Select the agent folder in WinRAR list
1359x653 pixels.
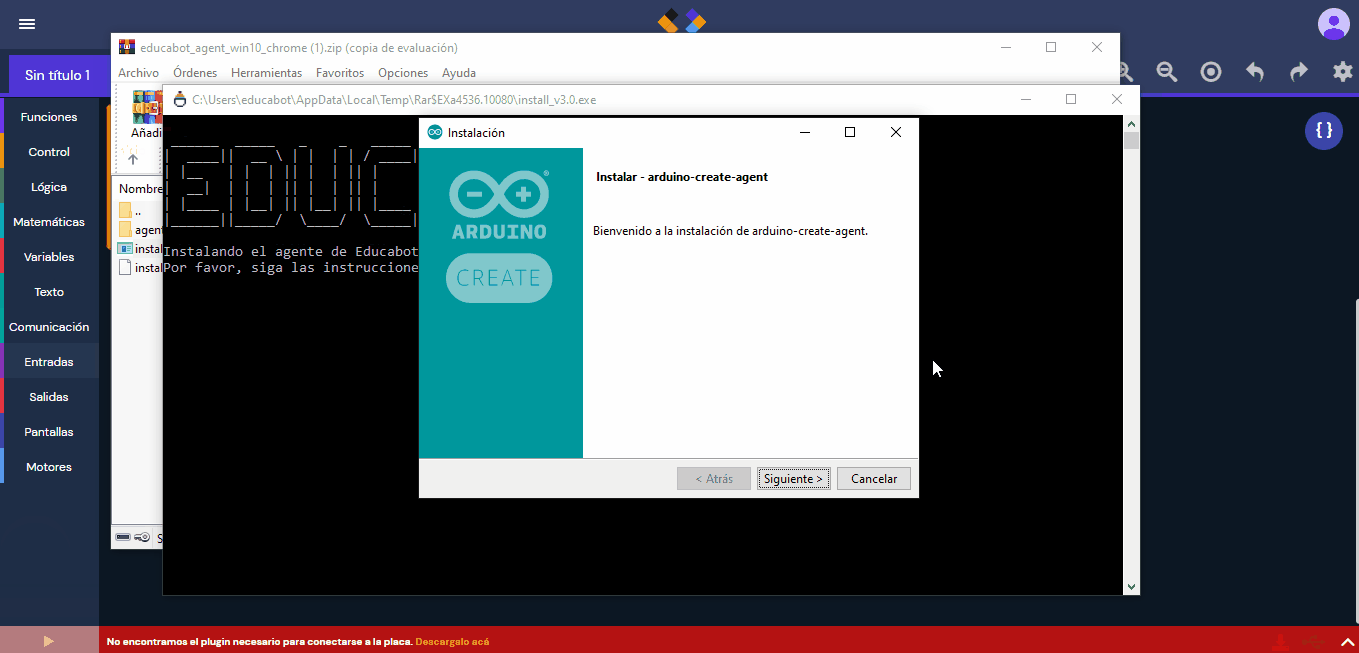pos(140,229)
